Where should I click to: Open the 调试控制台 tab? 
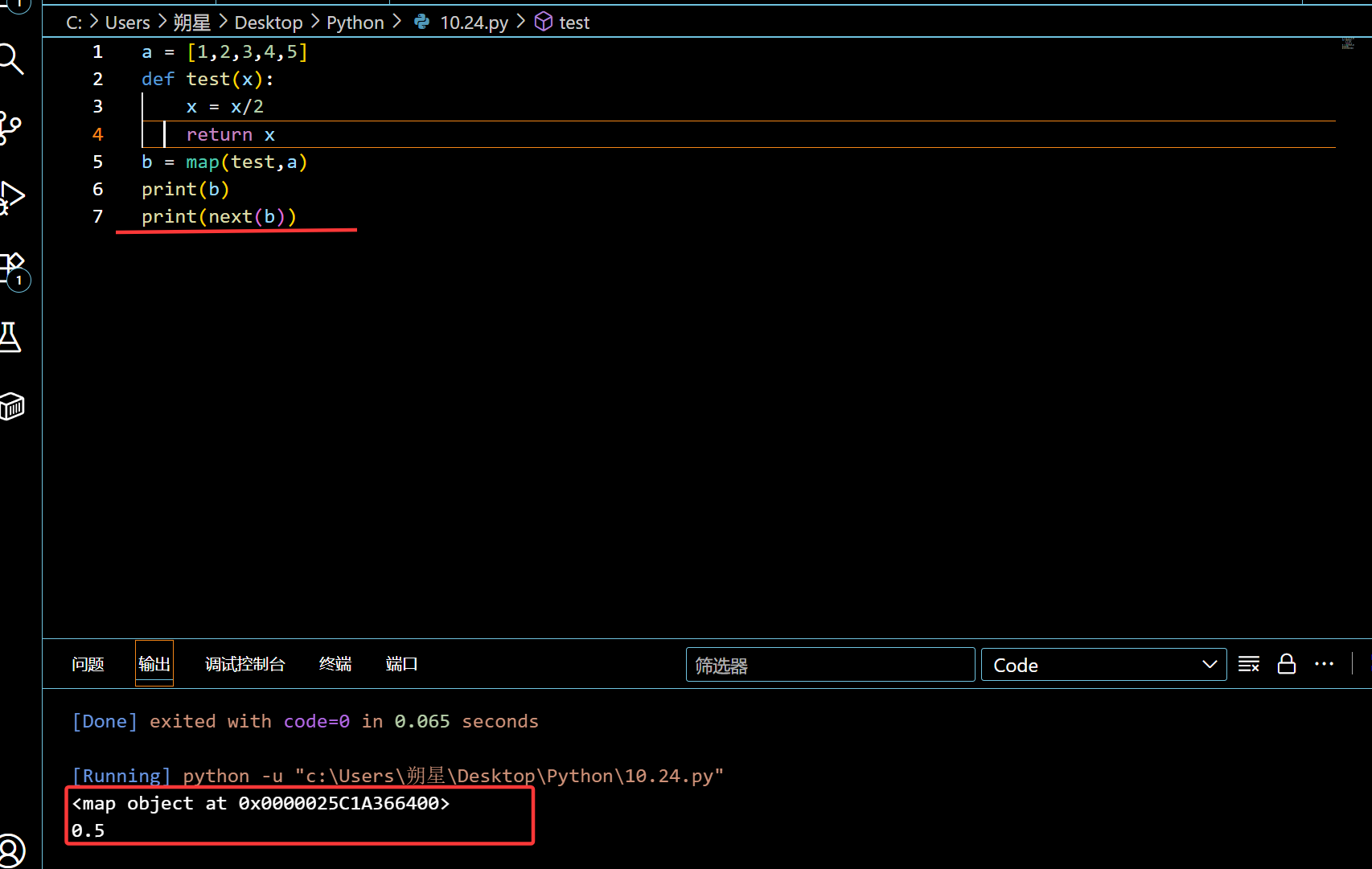(245, 664)
